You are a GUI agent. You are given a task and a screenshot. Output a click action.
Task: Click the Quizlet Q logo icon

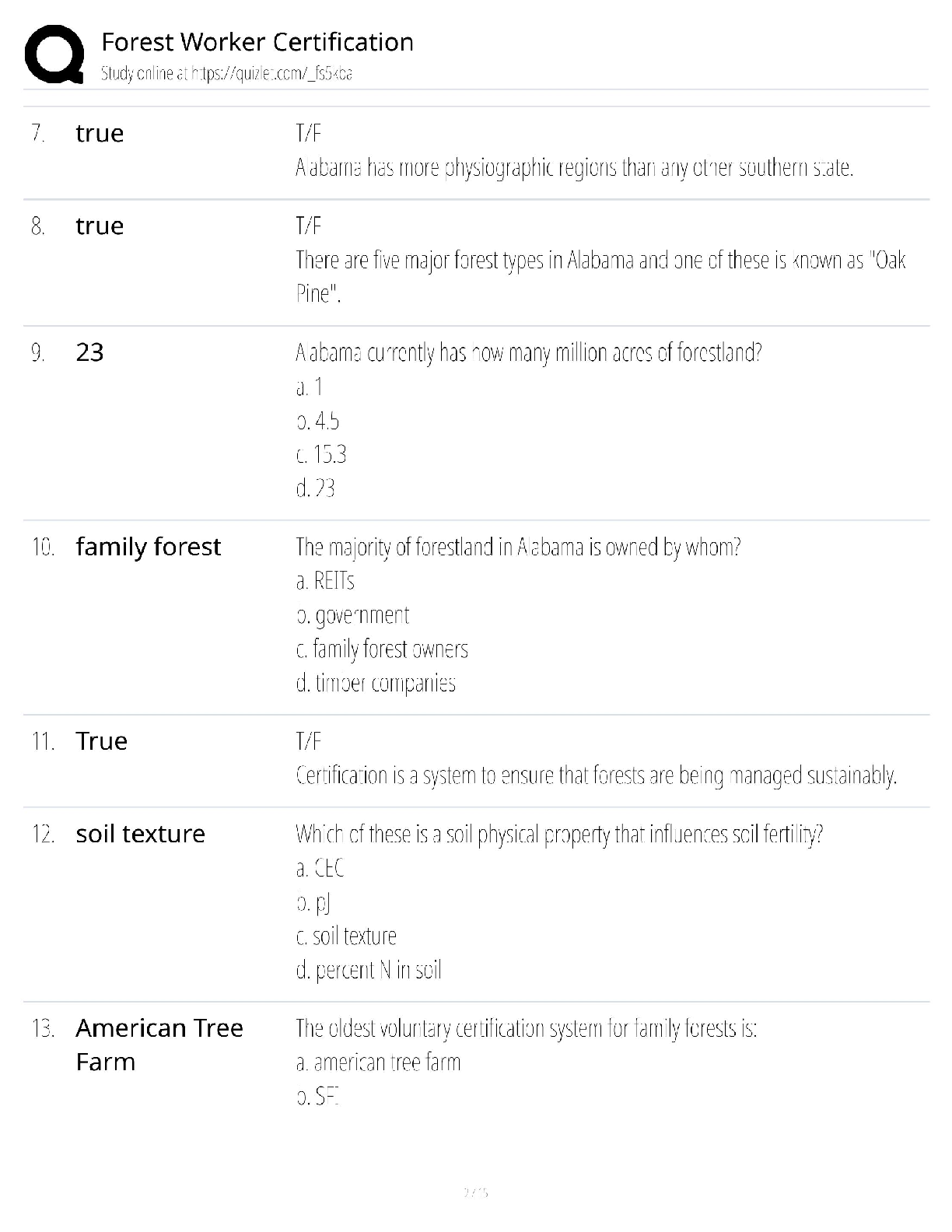[54, 54]
